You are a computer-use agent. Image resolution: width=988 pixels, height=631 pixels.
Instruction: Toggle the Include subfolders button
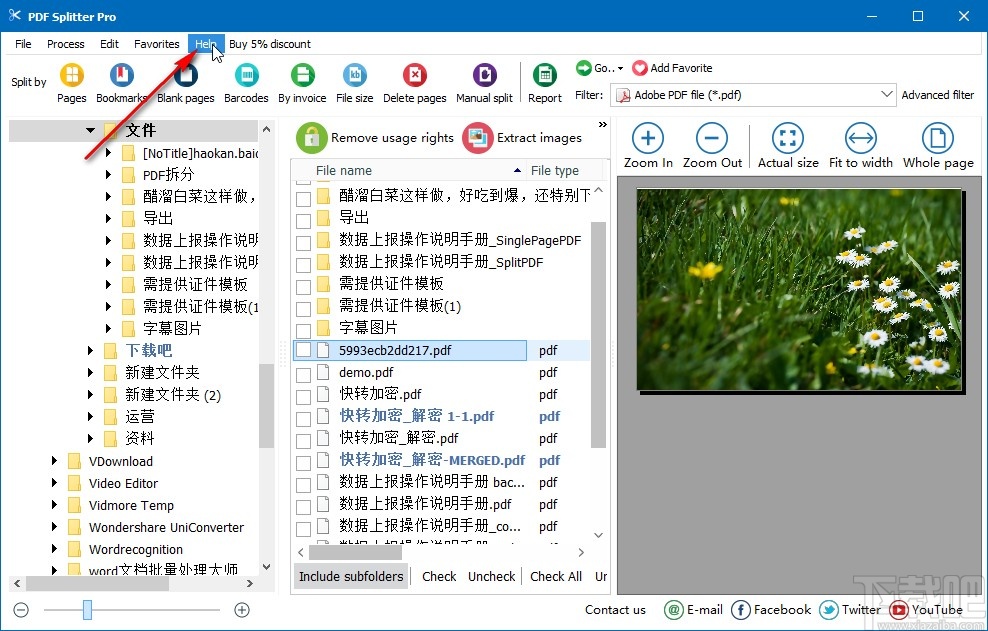pos(351,576)
